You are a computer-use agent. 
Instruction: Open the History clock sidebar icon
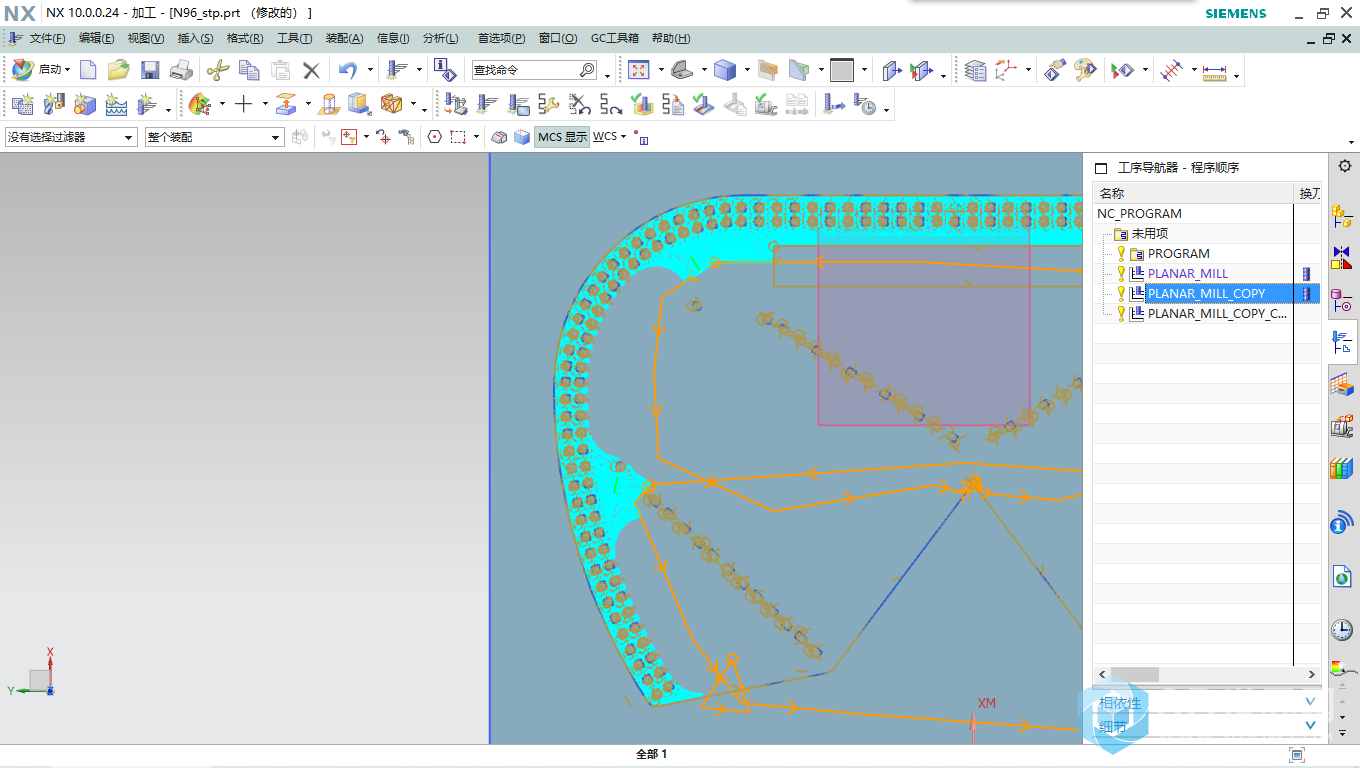click(1342, 630)
